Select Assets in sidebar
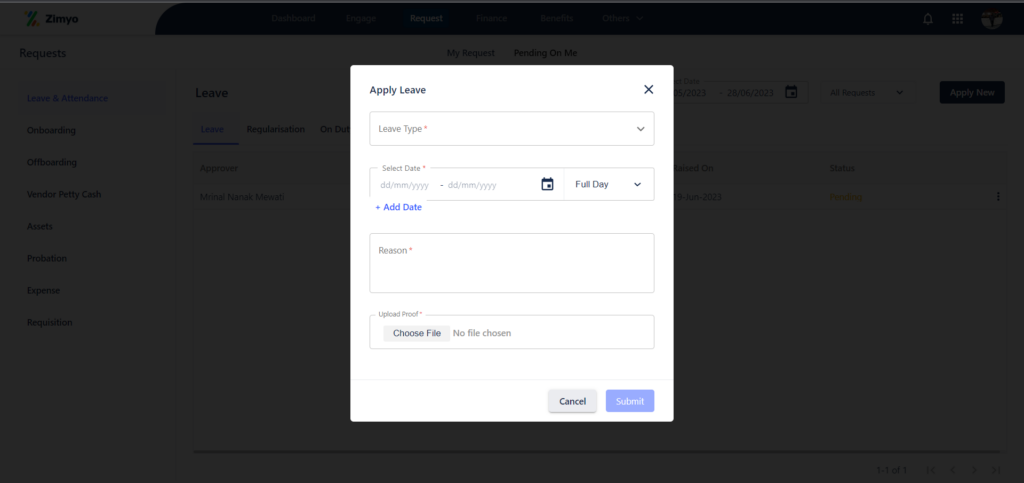 point(39,226)
